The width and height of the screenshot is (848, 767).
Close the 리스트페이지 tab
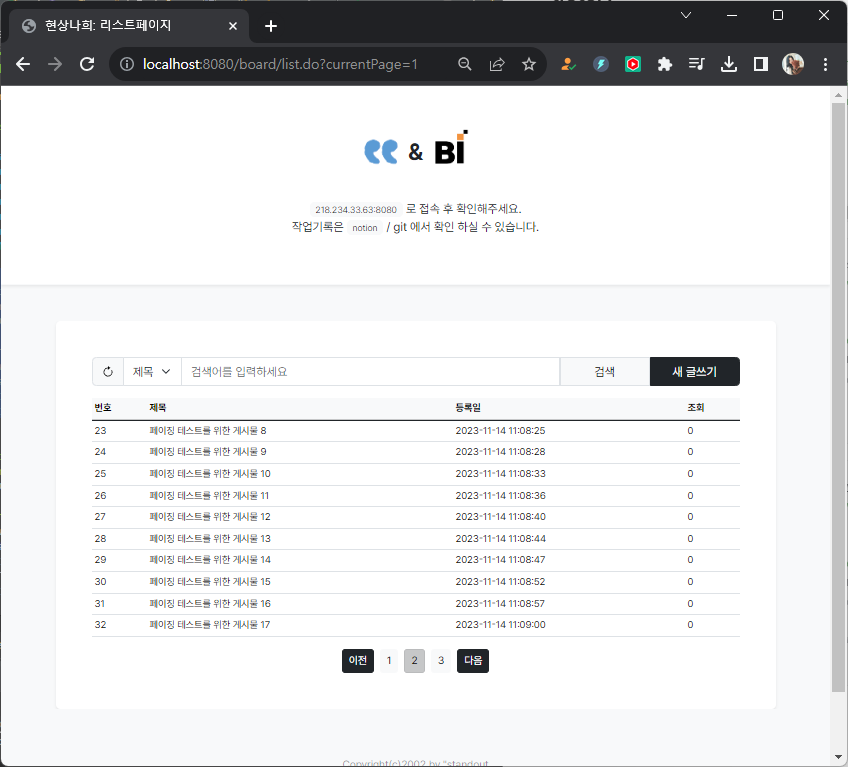(233, 26)
